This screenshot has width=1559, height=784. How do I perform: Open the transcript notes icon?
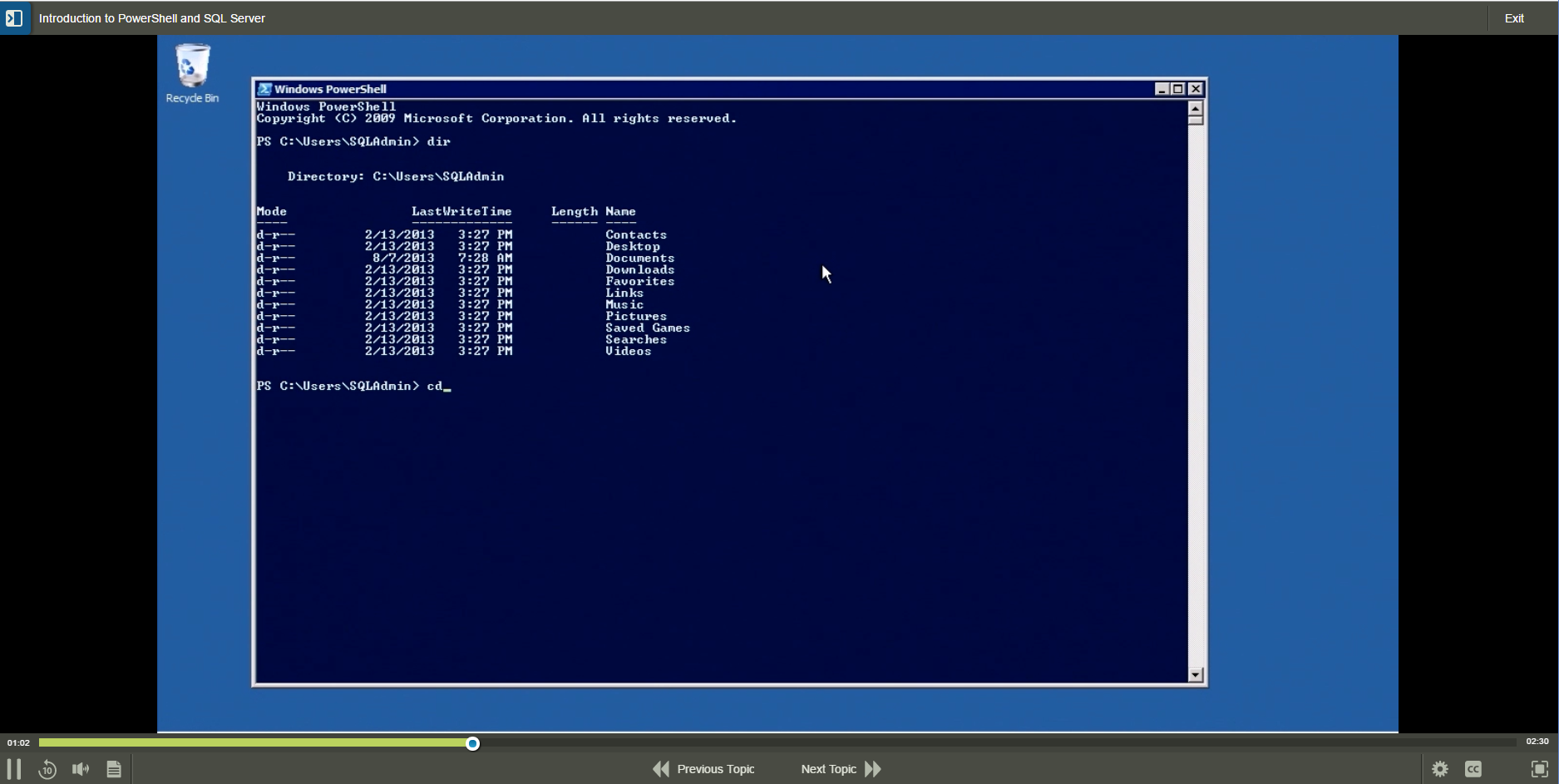114,769
